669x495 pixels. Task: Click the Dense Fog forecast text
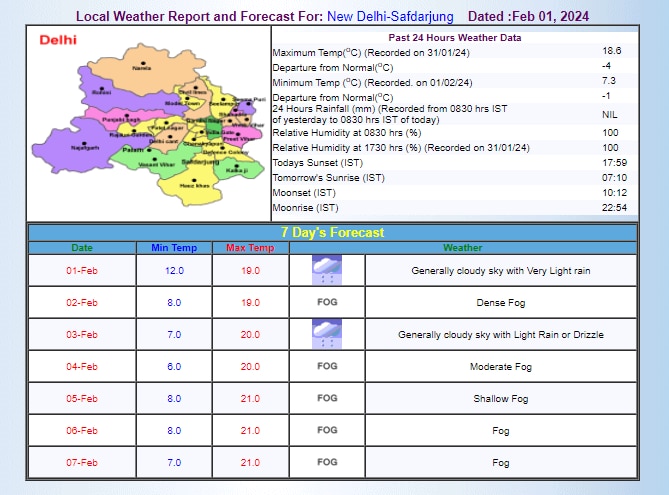(501, 303)
